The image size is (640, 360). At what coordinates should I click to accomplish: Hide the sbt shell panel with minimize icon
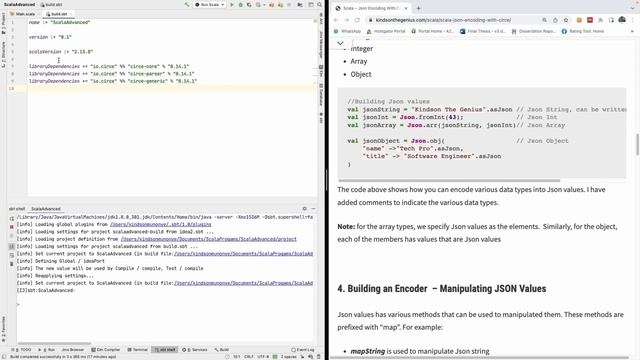pyautogui.click(x=313, y=209)
